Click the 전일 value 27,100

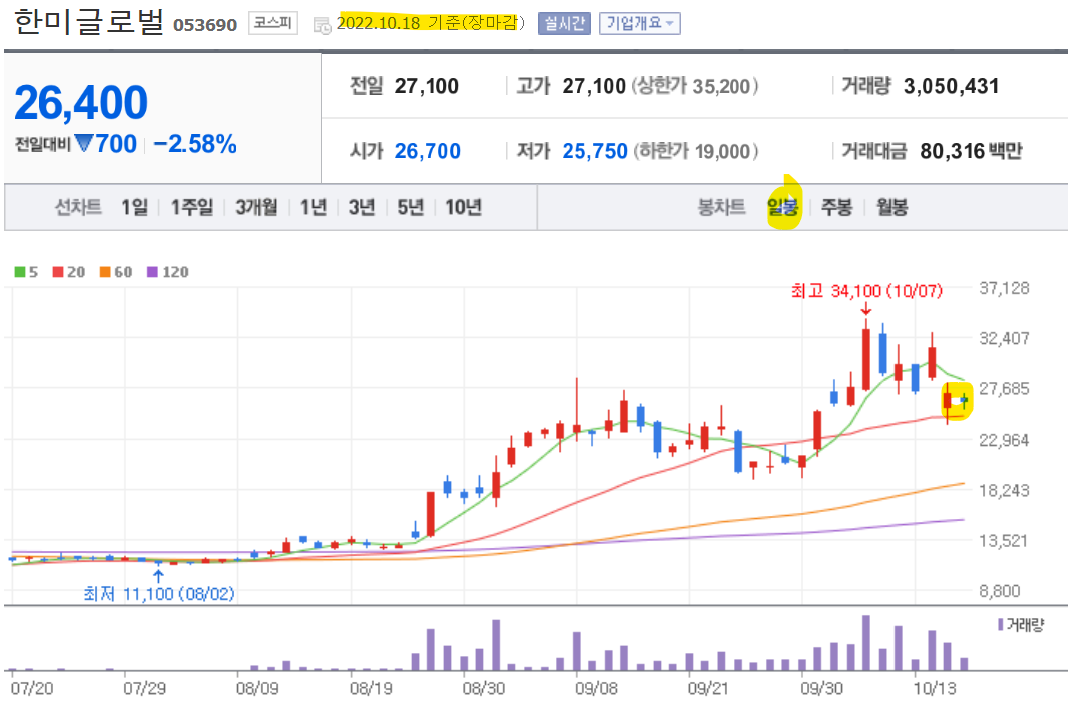(x=427, y=86)
